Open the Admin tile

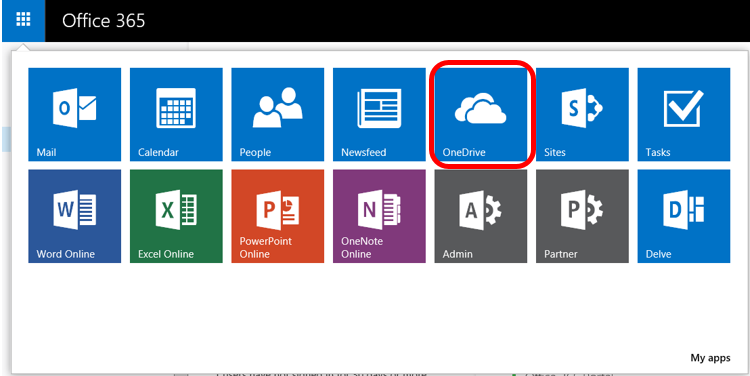481,216
